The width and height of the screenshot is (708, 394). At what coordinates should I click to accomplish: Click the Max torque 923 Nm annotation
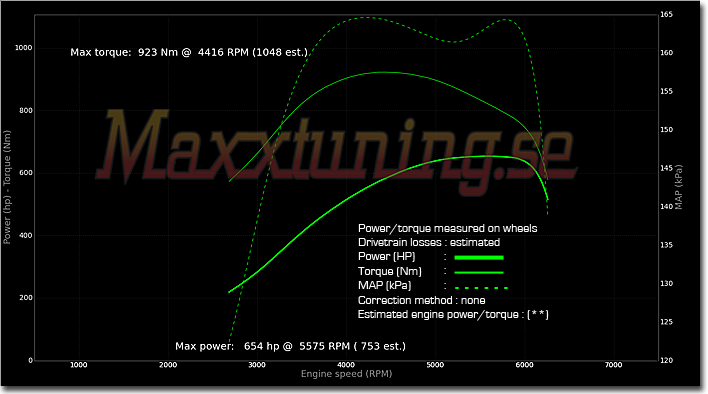pos(189,52)
